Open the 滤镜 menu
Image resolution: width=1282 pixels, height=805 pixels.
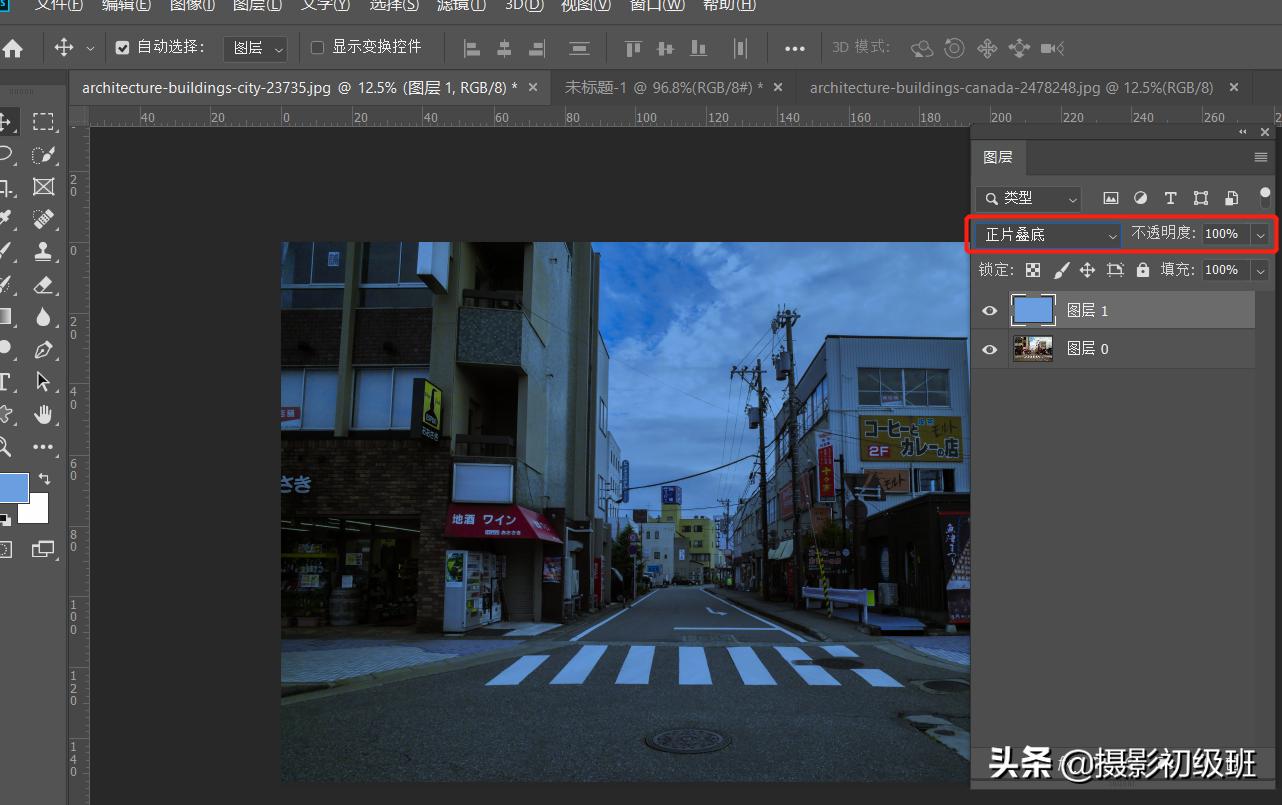[463, 6]
